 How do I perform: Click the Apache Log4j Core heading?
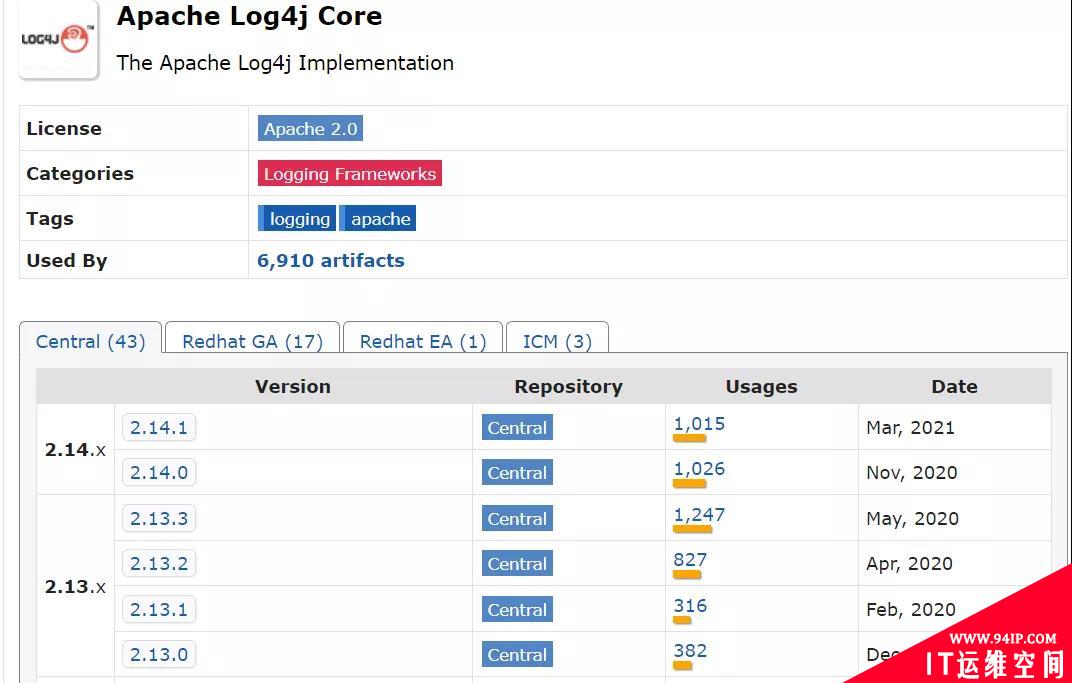pos(250,16)
